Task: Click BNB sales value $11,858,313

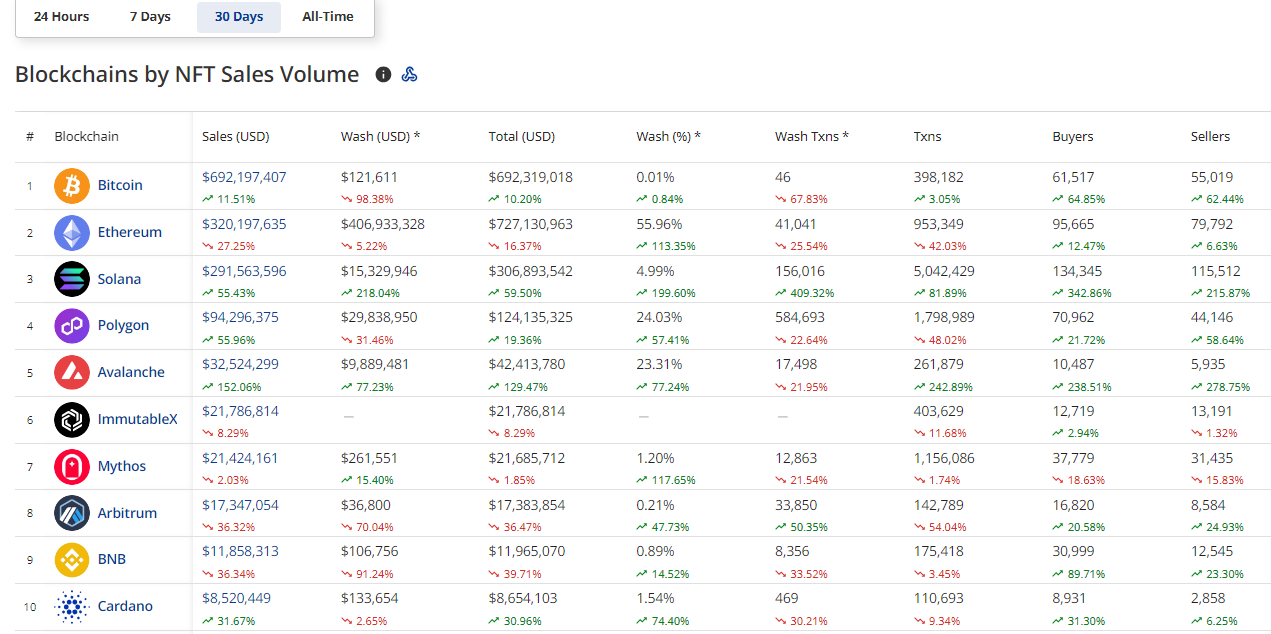Action: pyautogui.click(x=240, y=551)
